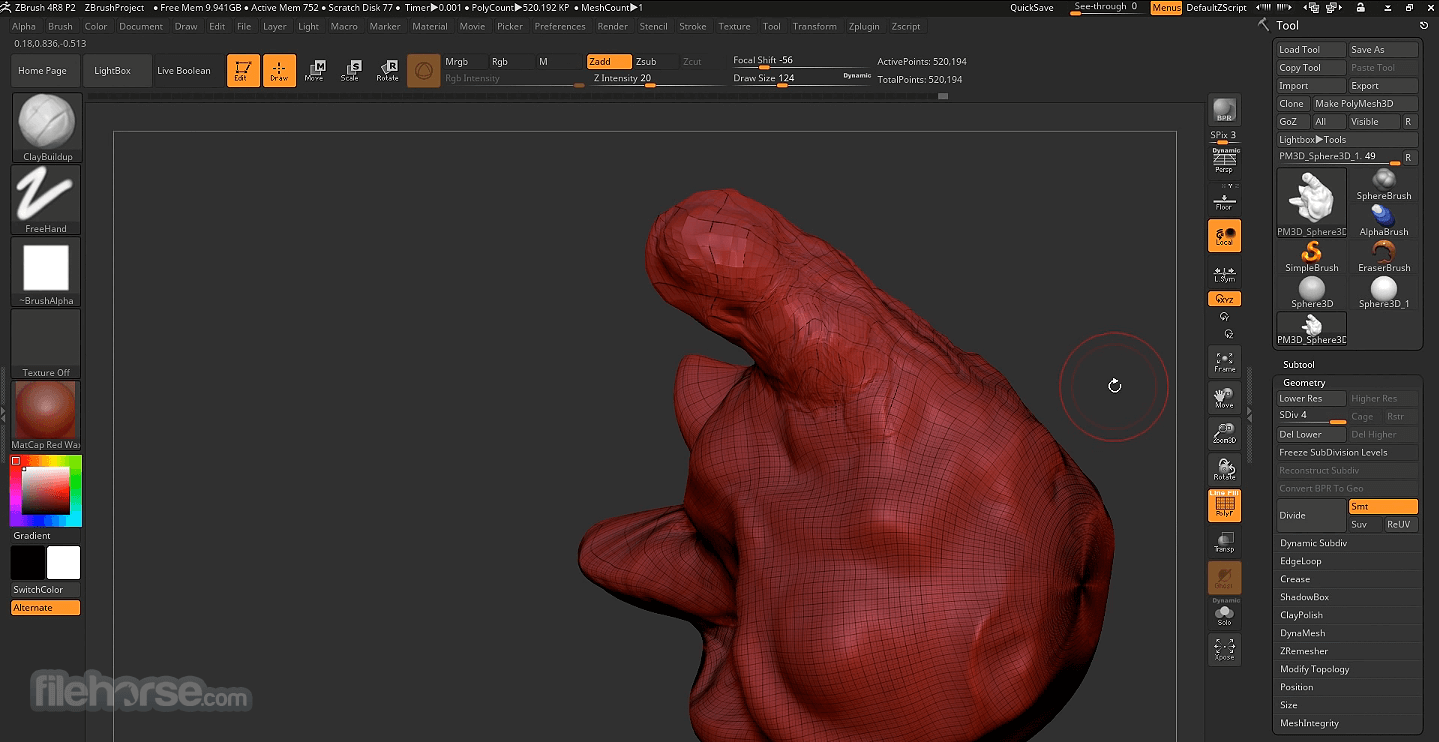Open the Transform menu
The image size is (1439, 742).
(815, 27)
